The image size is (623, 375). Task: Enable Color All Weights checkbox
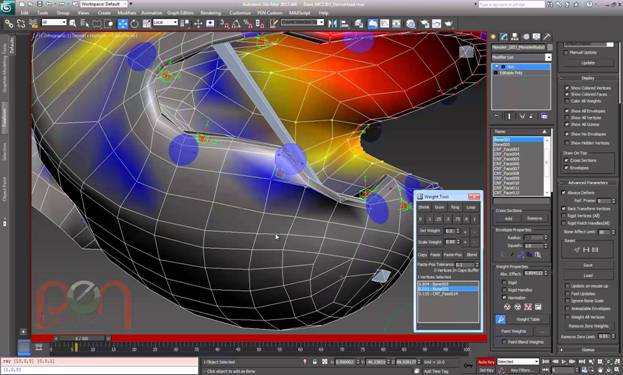(x=567, y=101)
